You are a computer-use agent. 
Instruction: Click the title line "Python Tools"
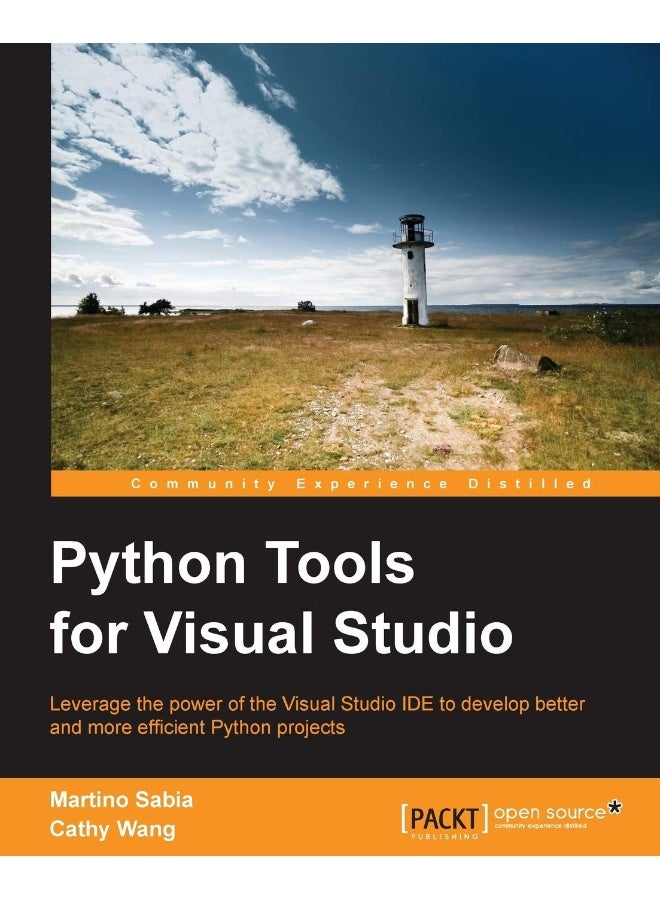pos(232,566)
